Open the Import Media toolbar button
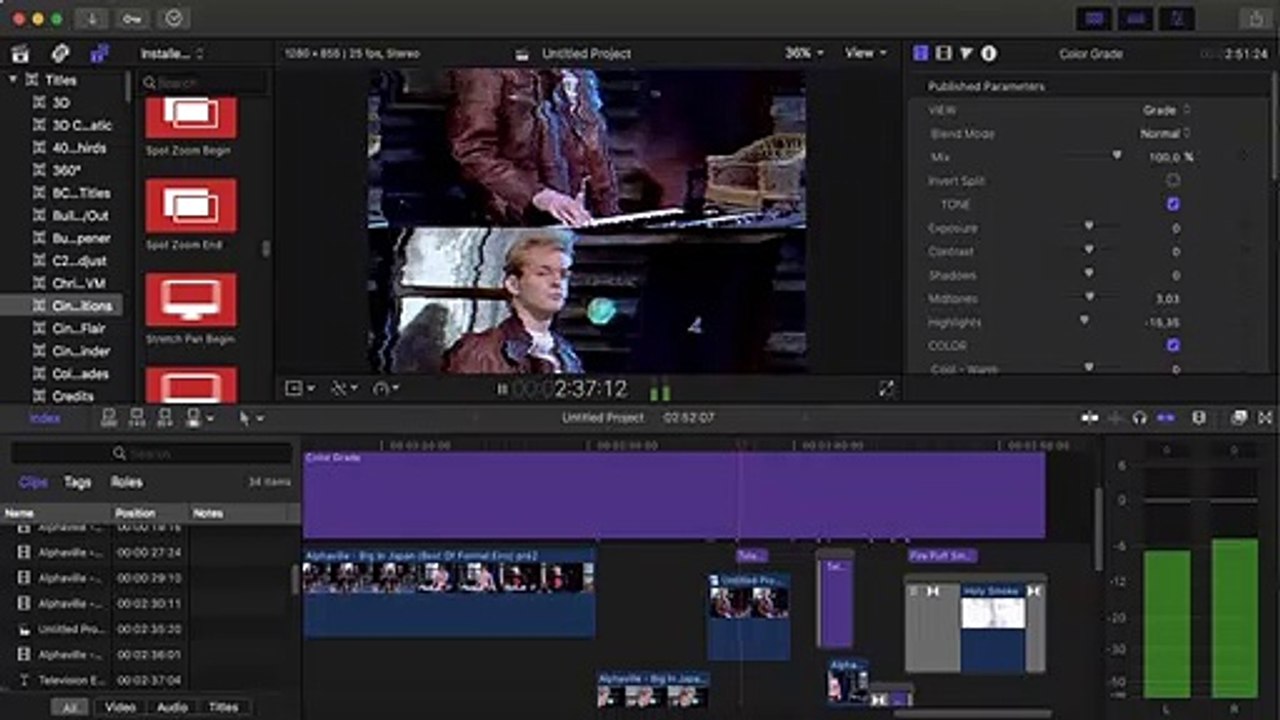Screen dimensions: 1280x720 tap(91, 18)
